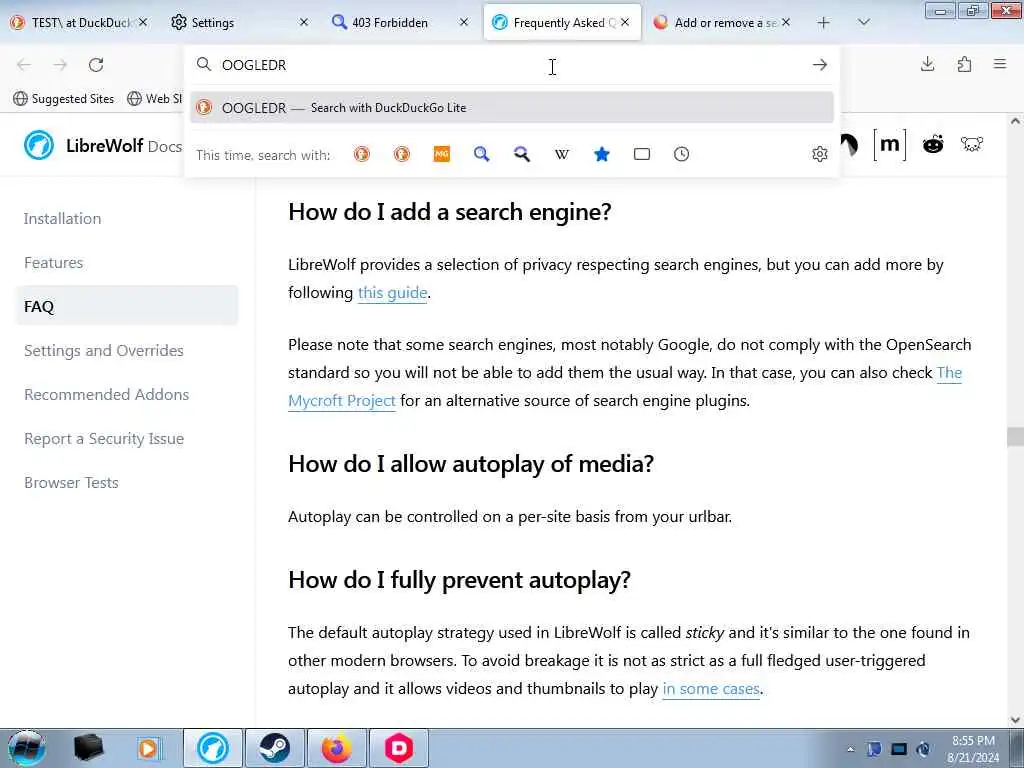Open Recommended Addons page

pos(106,394)
